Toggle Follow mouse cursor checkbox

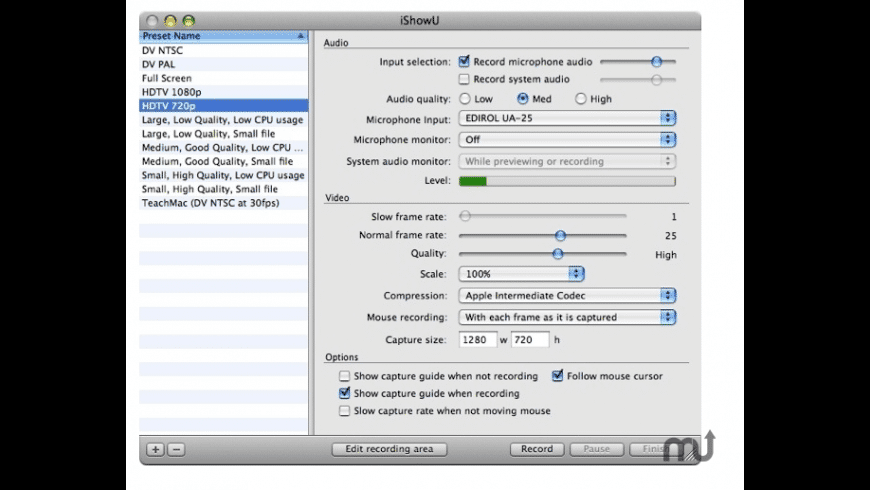(557, 376)
